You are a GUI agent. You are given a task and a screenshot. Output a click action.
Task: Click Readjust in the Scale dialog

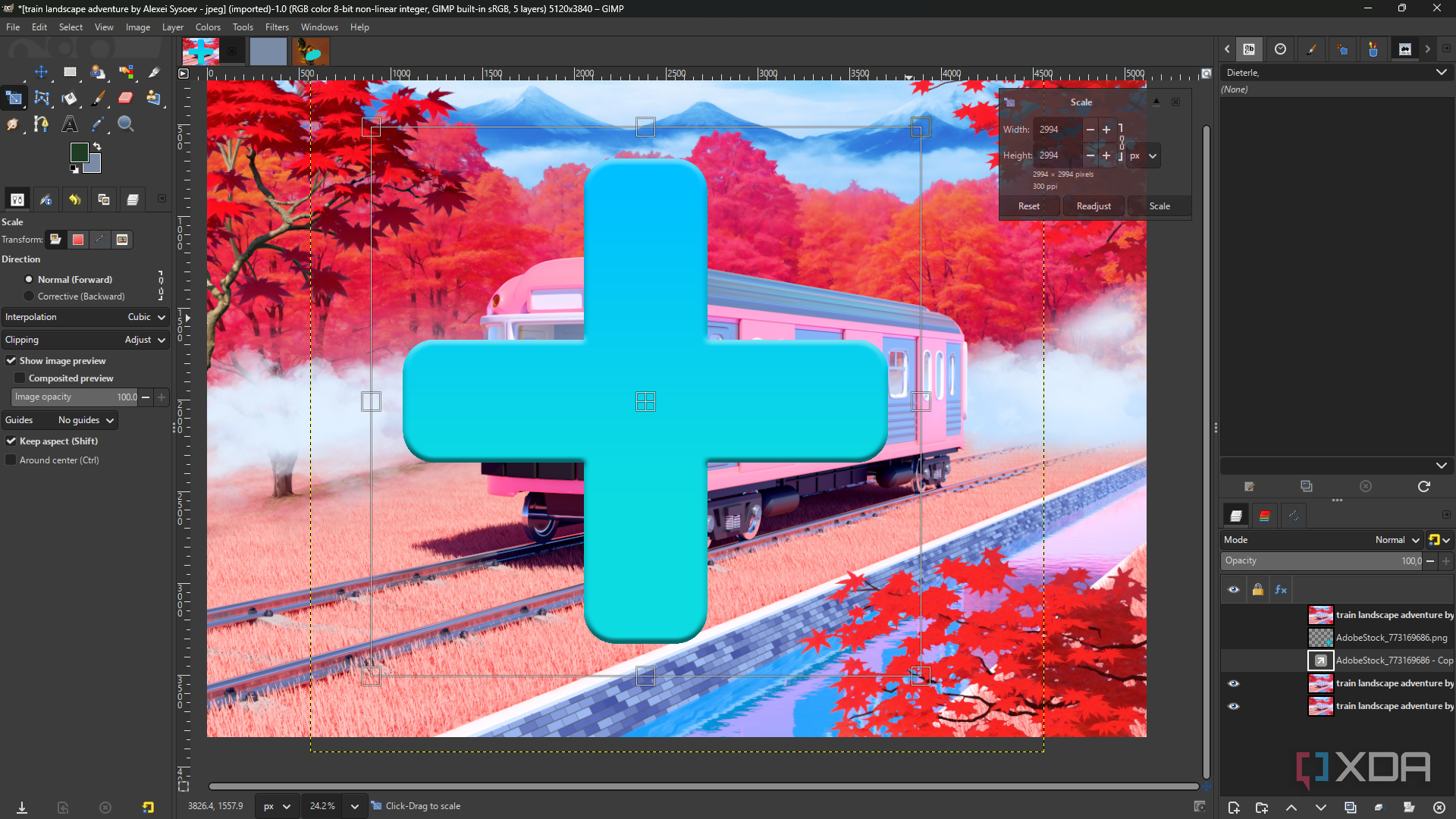click(x=1094, y=206)
